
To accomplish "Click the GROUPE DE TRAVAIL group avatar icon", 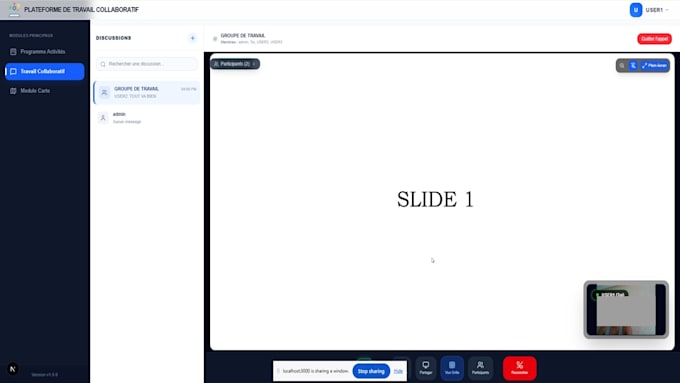I will click(104, 92).
